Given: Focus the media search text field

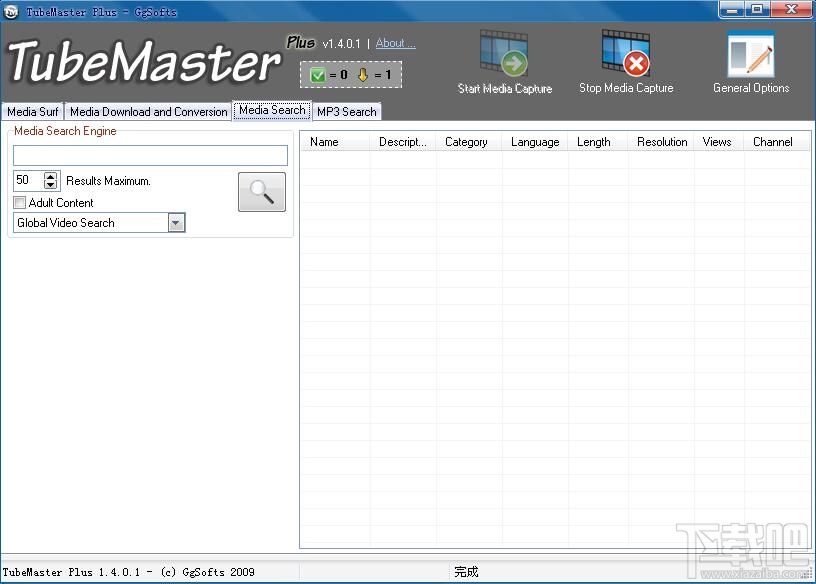Looking at the screenshot, I should 150,155.
